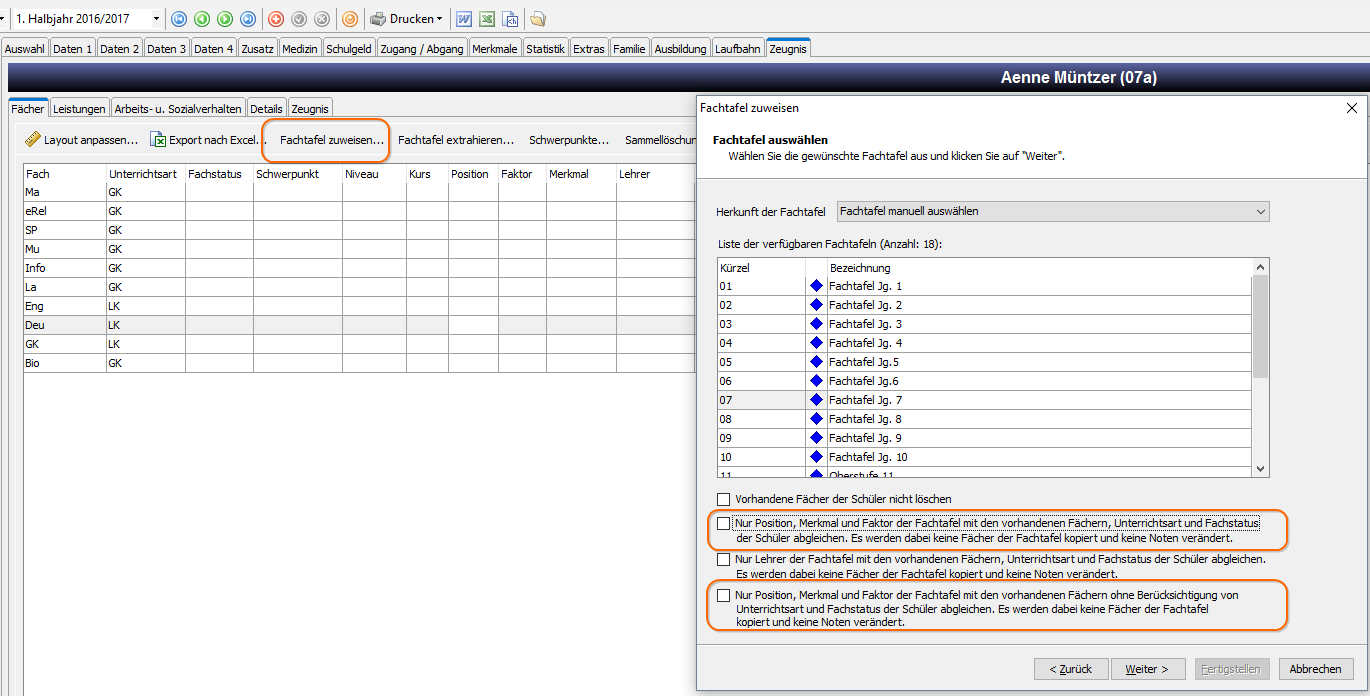1370x696 pixels.
Task: Go to the first record navigation icon
Action: (x=179, y=19)
